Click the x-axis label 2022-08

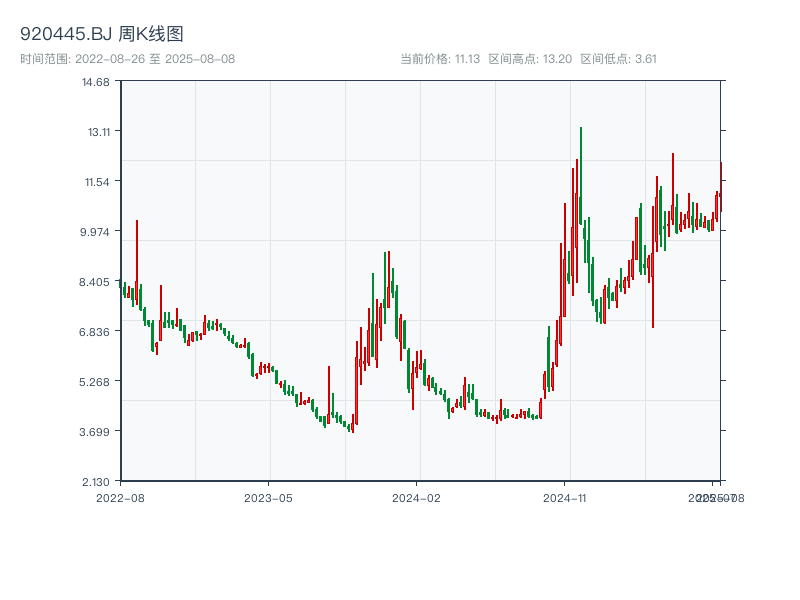coord(120,498)
